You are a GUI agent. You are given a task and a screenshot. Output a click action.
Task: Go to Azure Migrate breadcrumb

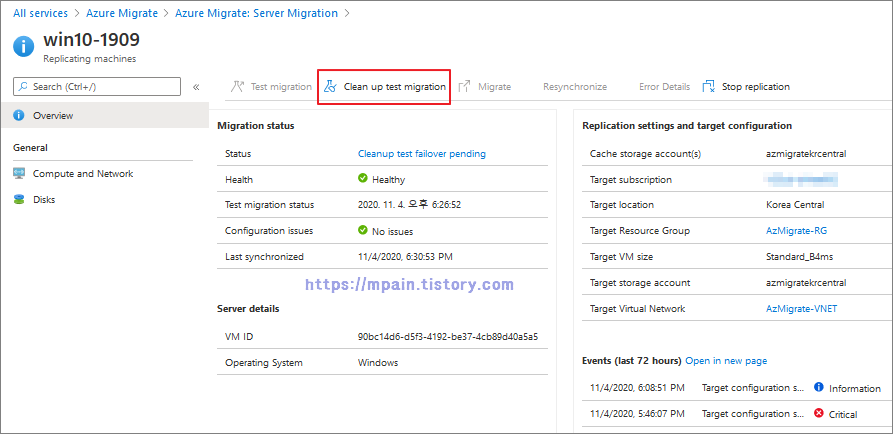(122, 13)
